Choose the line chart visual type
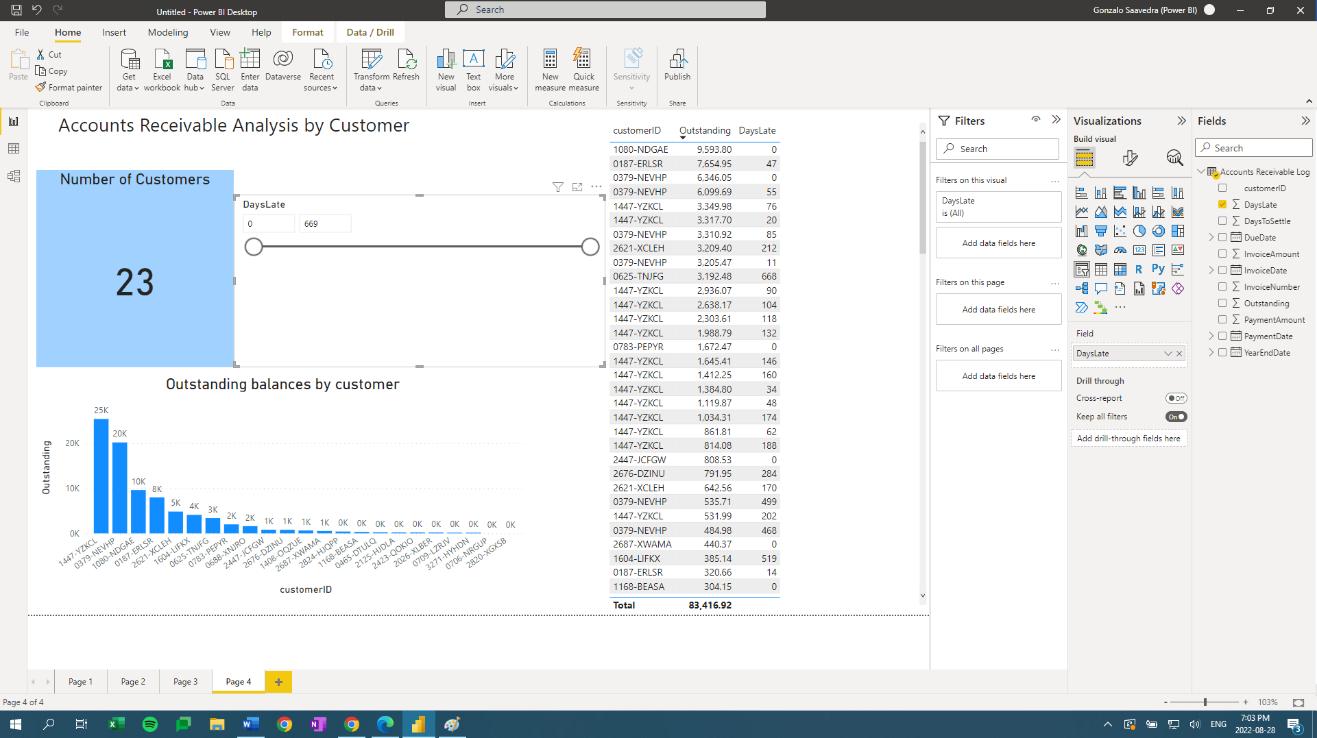Viewport: 1317px width, 738px height. [1082, 212]
